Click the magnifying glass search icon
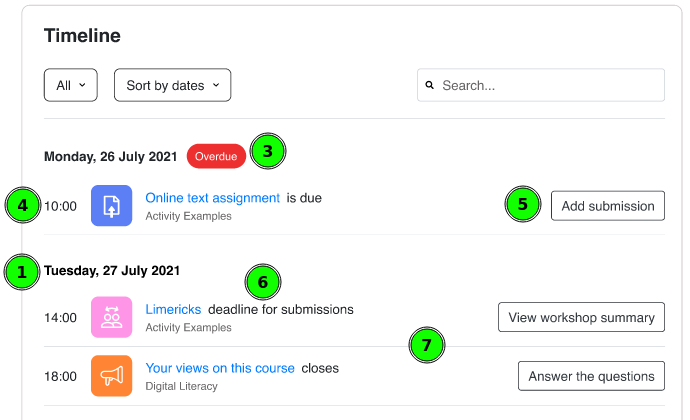The image size is (690, 420). (429, 85)
